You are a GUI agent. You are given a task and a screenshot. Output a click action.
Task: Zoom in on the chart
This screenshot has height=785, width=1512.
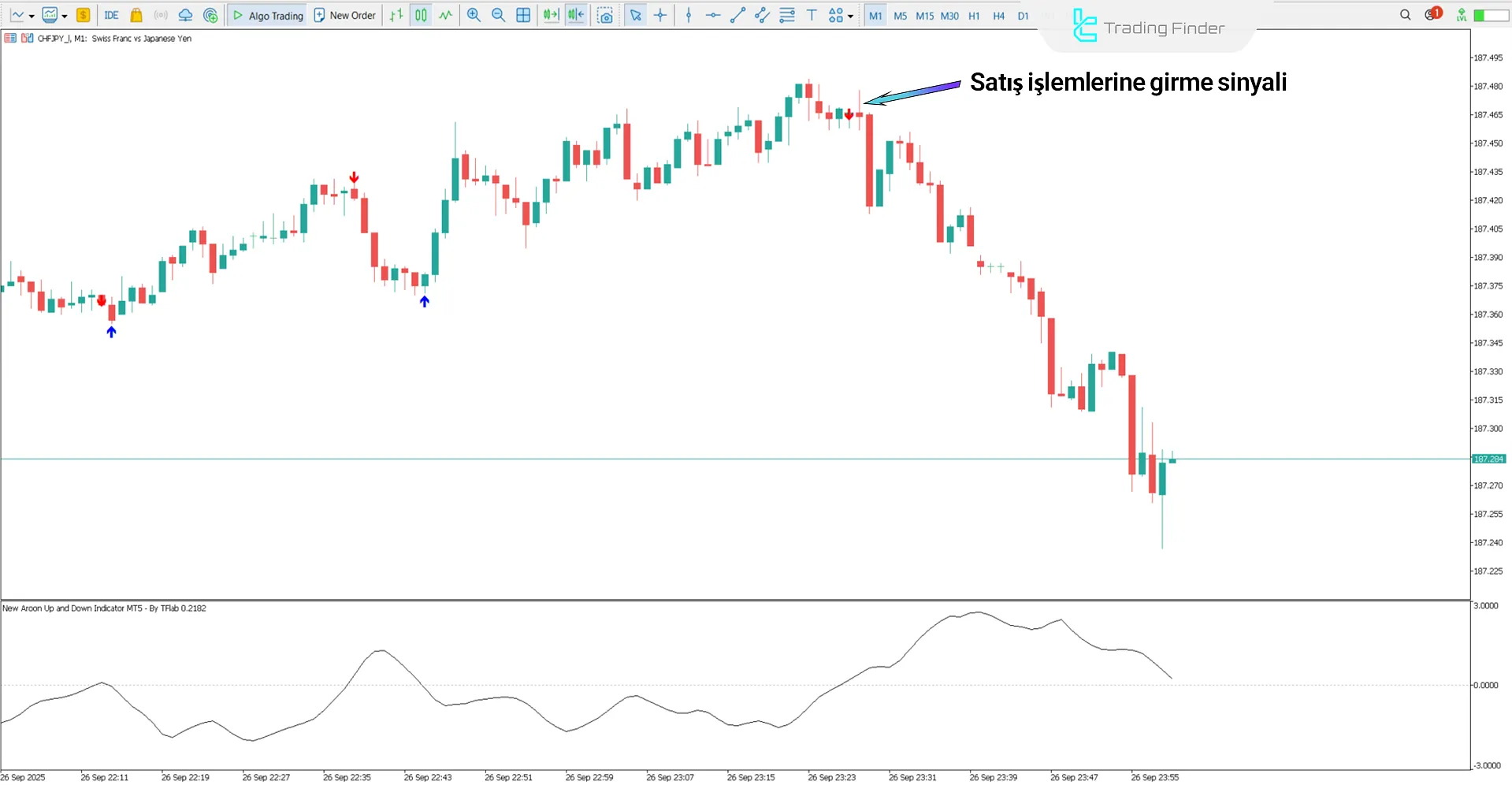coord(474,14)
